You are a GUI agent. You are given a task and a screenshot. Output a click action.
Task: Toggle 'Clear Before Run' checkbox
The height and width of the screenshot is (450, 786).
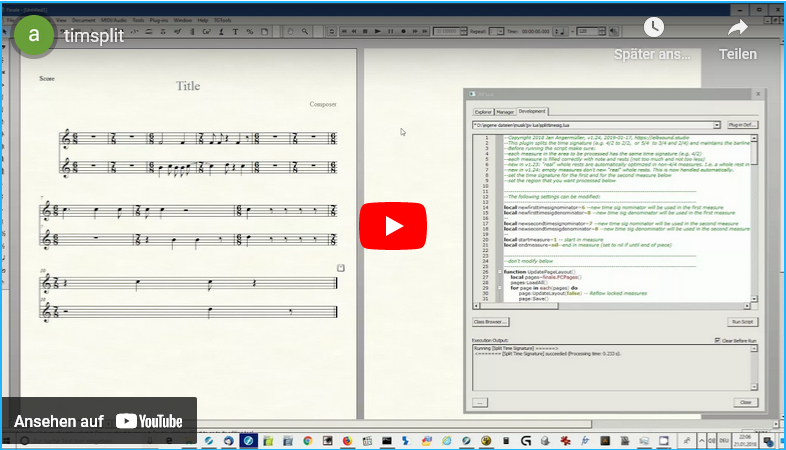[x=717, y=340]
